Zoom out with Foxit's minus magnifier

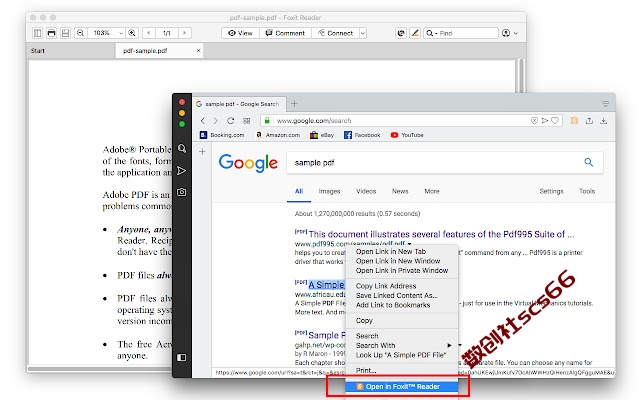click(80, 33)
